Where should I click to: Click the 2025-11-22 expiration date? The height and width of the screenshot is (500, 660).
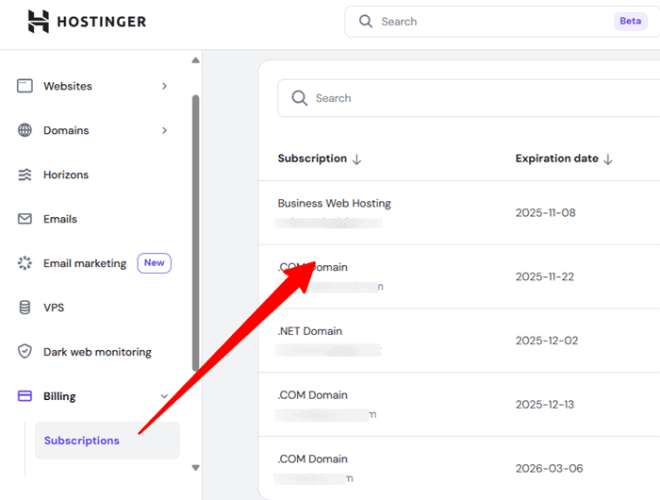tap(545, 277)
